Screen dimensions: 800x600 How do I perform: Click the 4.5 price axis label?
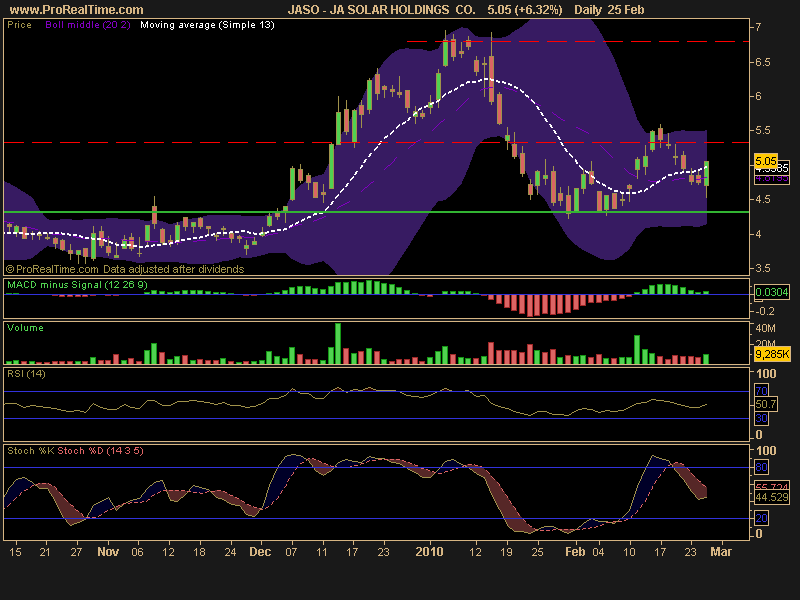point(762,199)
